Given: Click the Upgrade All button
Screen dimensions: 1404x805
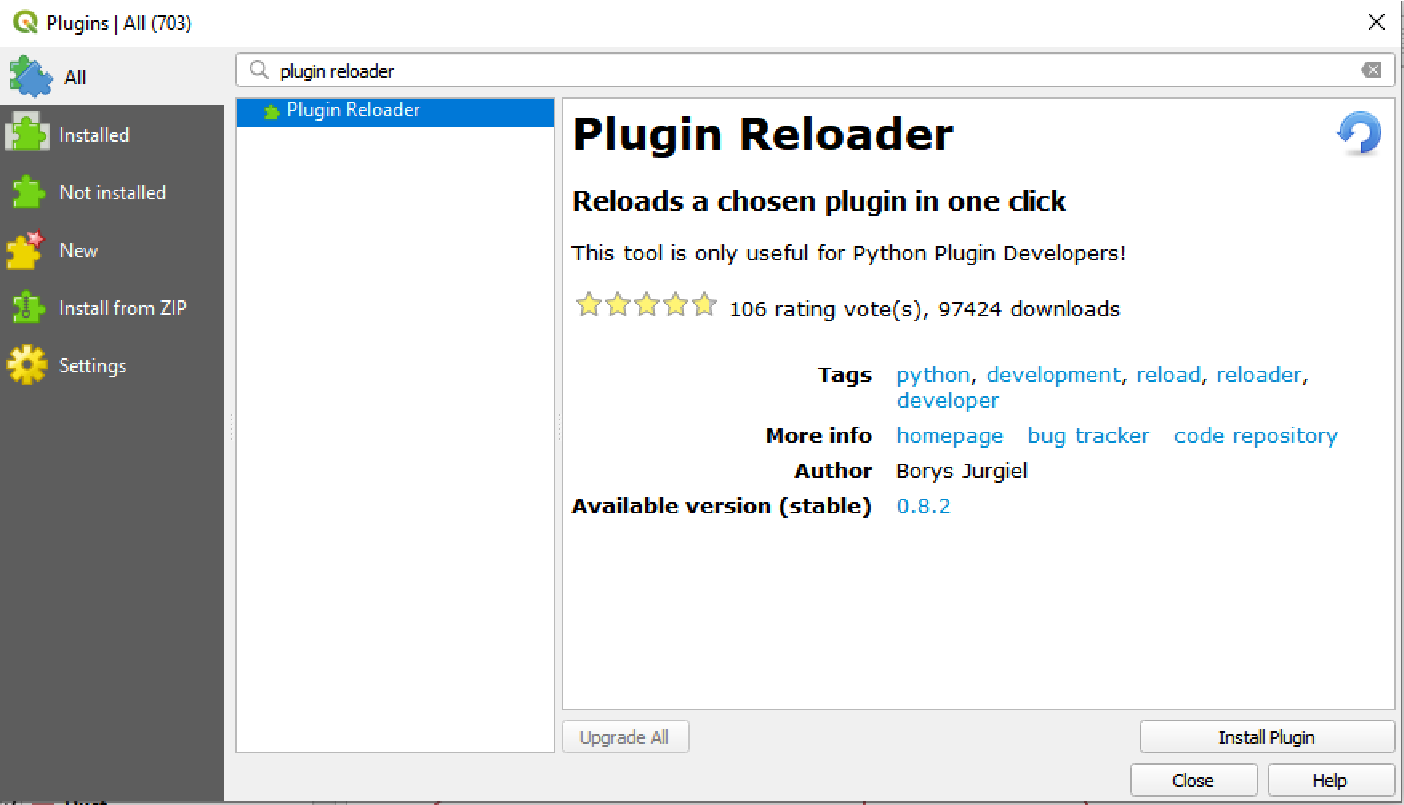Looking at the screenshot, I should [x=625, y=737].
